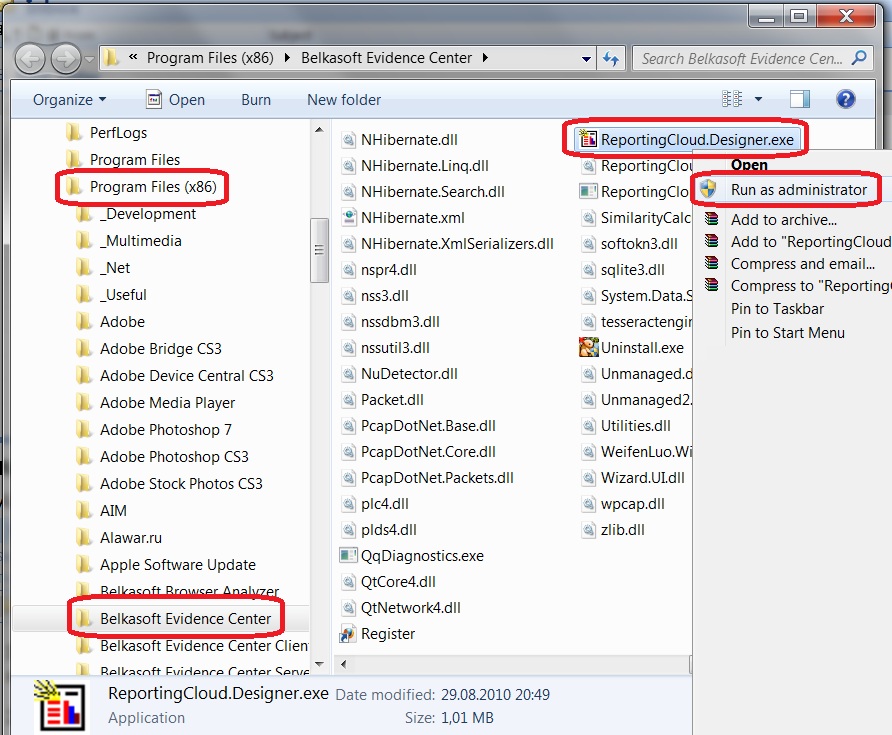
Task: Click QqDiagnostics.exe icon
Action: (348, 555)
